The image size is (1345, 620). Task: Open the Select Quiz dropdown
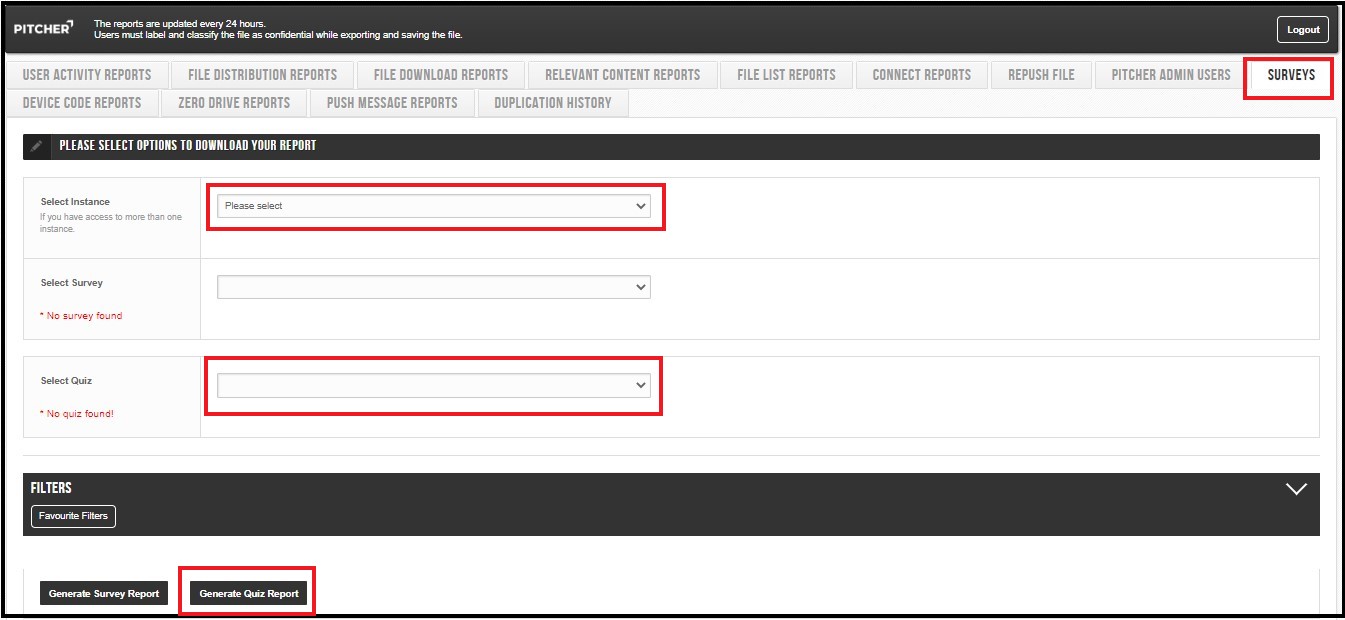point(433,385)
